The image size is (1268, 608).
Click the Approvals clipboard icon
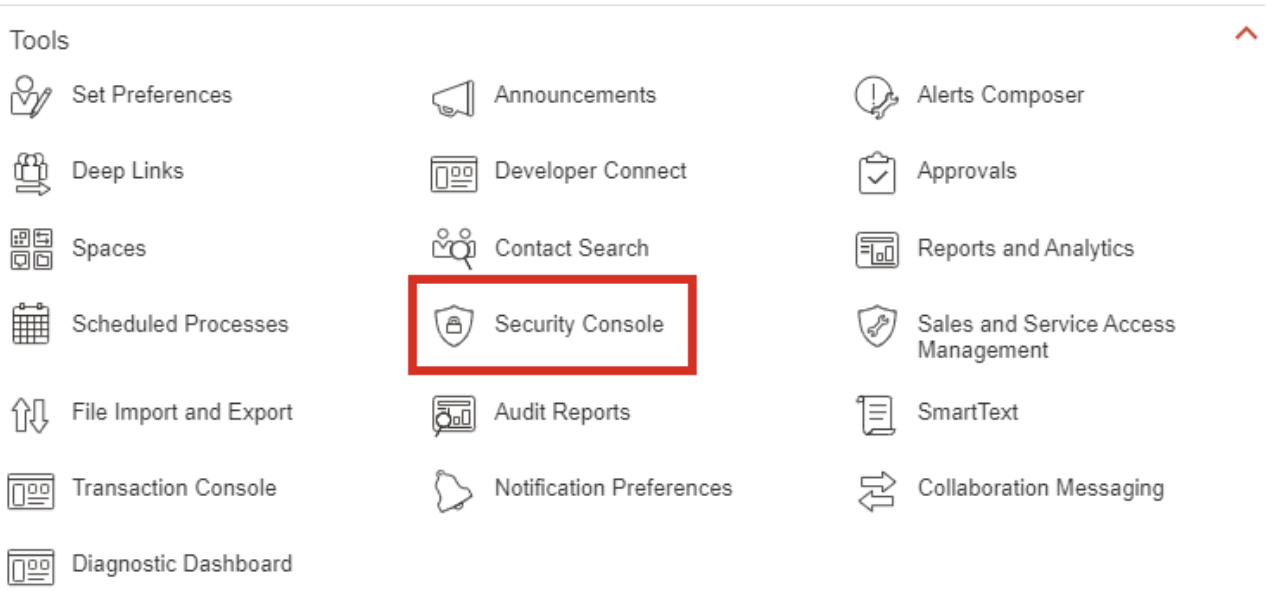pos(876,173)
